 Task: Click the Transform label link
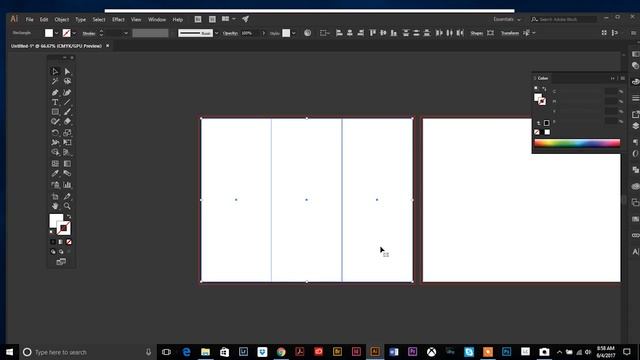tap(510, 33)
